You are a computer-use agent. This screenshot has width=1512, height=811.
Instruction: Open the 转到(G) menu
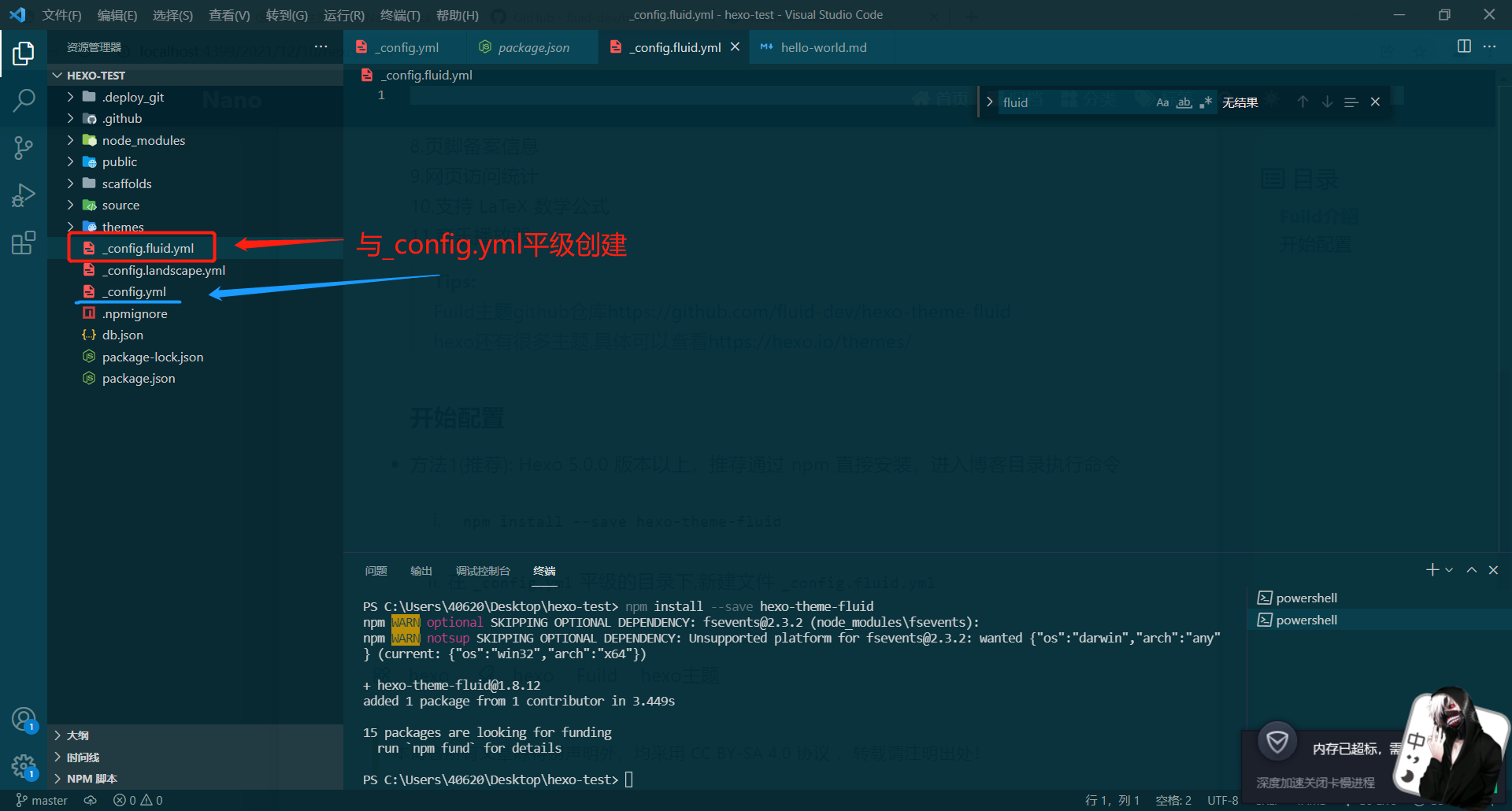pyautogui.click(x=287, y=15)
